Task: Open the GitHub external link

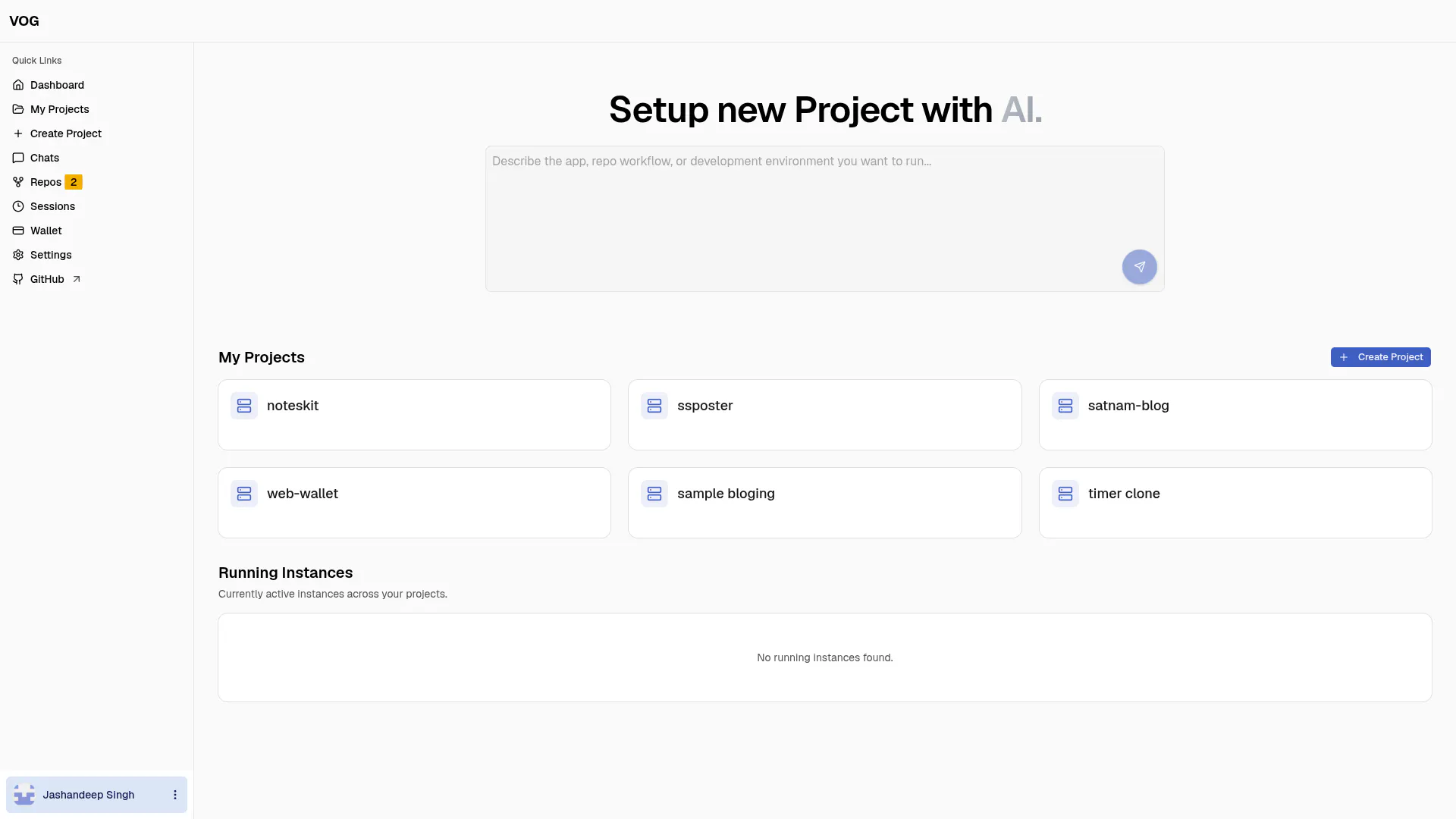Action: pyautogui.click(x=47, y=279)
